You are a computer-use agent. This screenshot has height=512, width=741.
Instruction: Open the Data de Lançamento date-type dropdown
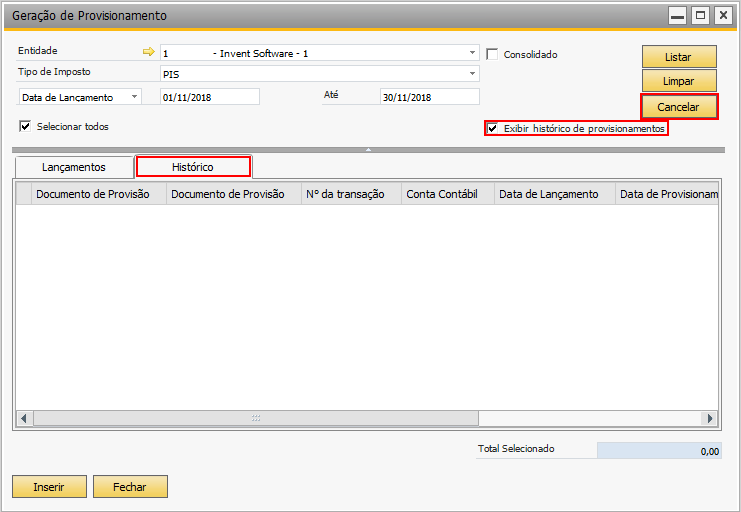pos(134,96)
